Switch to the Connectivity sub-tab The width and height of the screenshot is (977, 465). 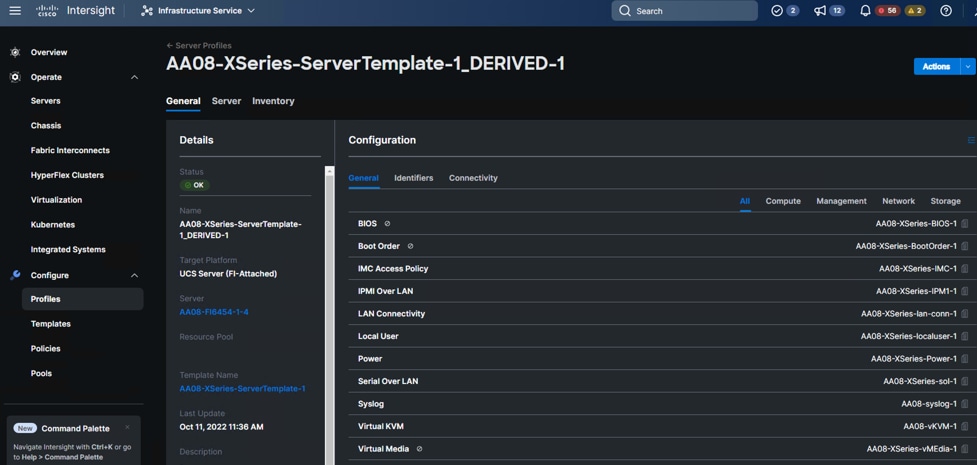coord(473,178)
